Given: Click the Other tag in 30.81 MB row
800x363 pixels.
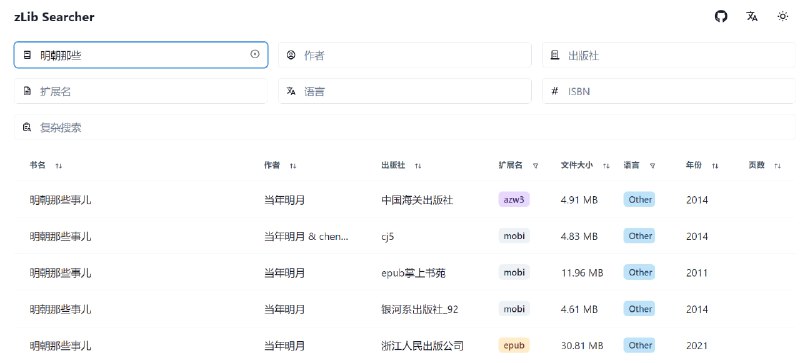Looking at the screenshot, I should (x=639, y=345).
